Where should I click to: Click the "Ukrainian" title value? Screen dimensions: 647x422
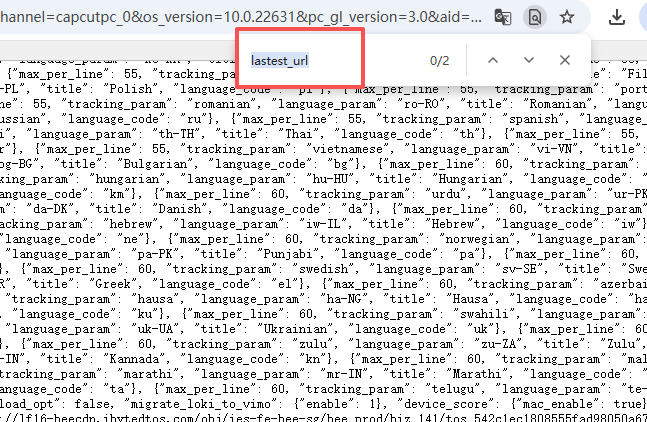click(x=296, y=329)
